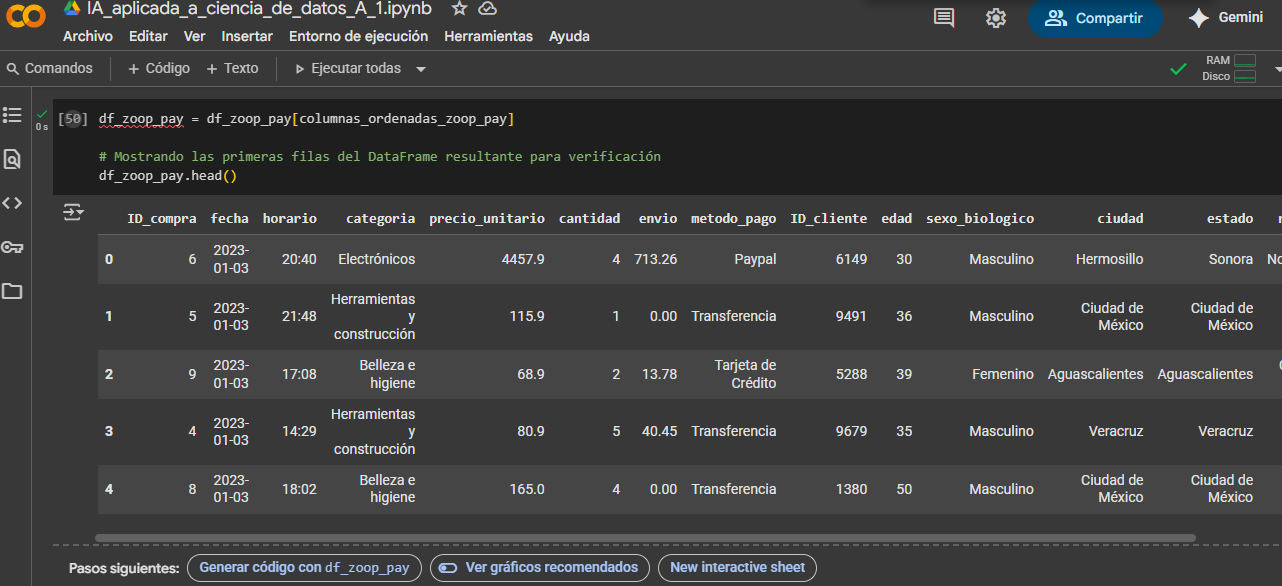Screen dimensions: 1282x586
Task: Click the ID_compra column header
Action: coord(162,218)
